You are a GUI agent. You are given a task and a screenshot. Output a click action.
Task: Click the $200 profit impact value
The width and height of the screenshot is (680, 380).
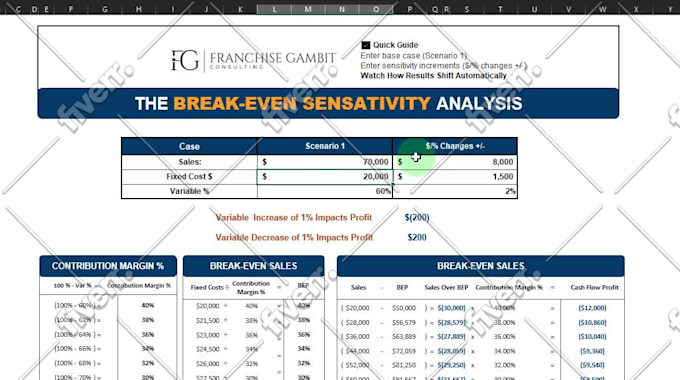click(417, 238)
